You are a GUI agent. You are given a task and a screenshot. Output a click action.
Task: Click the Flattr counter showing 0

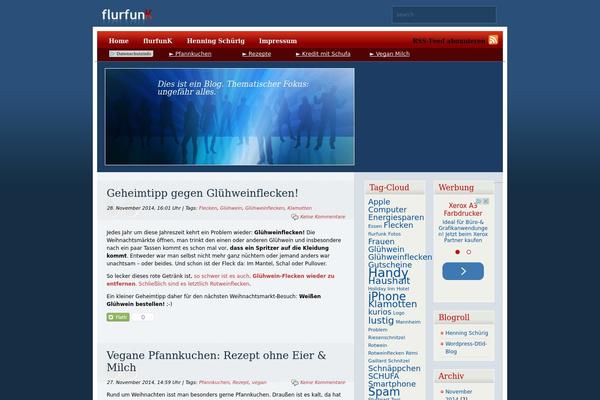tap(143, 317)
